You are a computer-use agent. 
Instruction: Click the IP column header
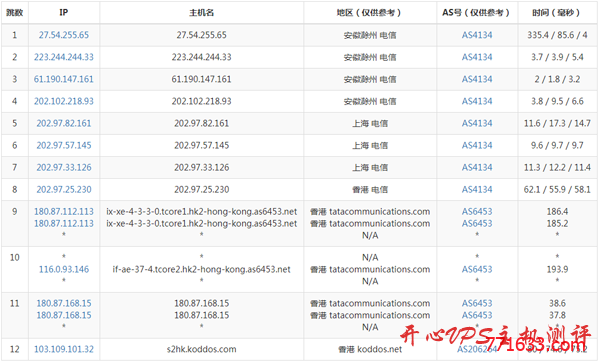click(64, 13)
